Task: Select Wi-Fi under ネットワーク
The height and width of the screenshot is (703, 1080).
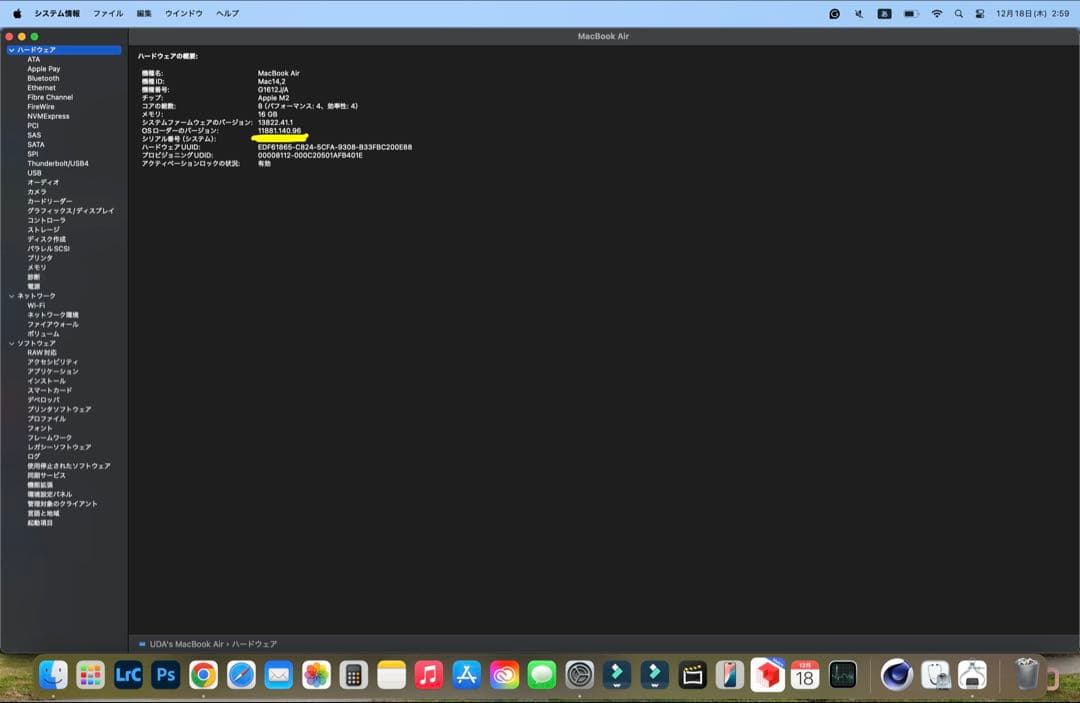Action: [x=36, y=305]
